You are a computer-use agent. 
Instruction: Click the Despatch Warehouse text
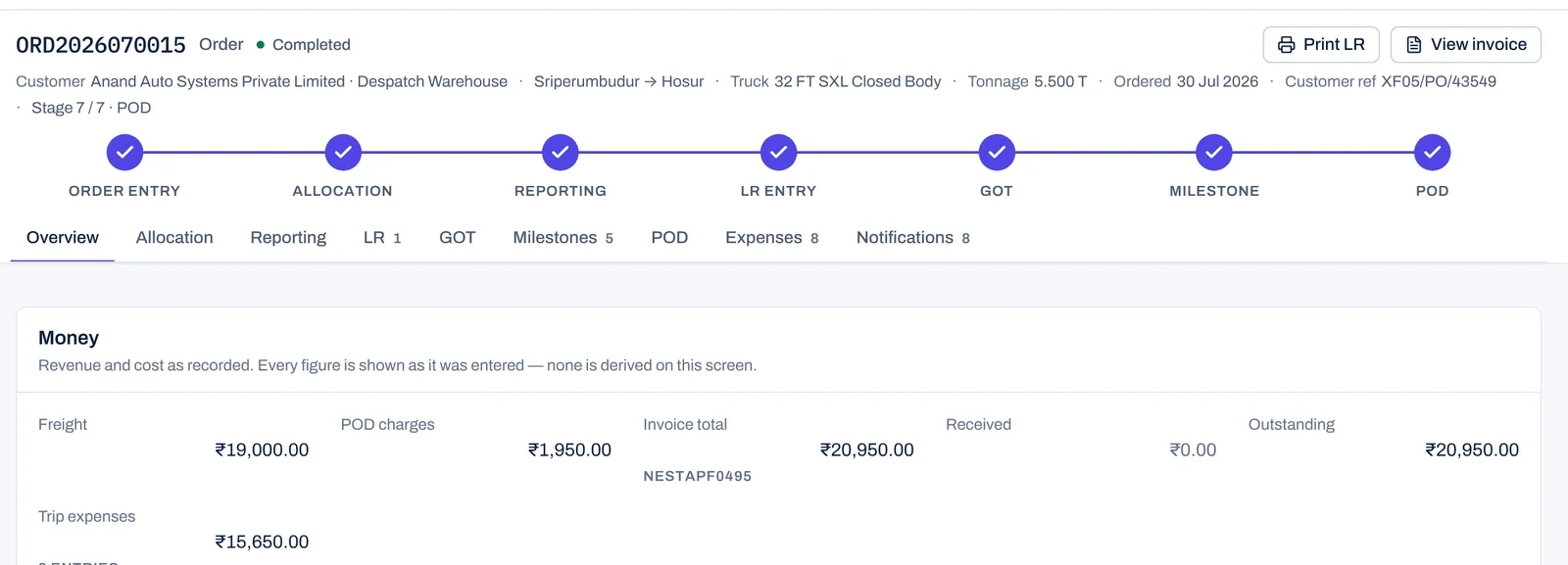pyautogui.click(x=432, y=81)
